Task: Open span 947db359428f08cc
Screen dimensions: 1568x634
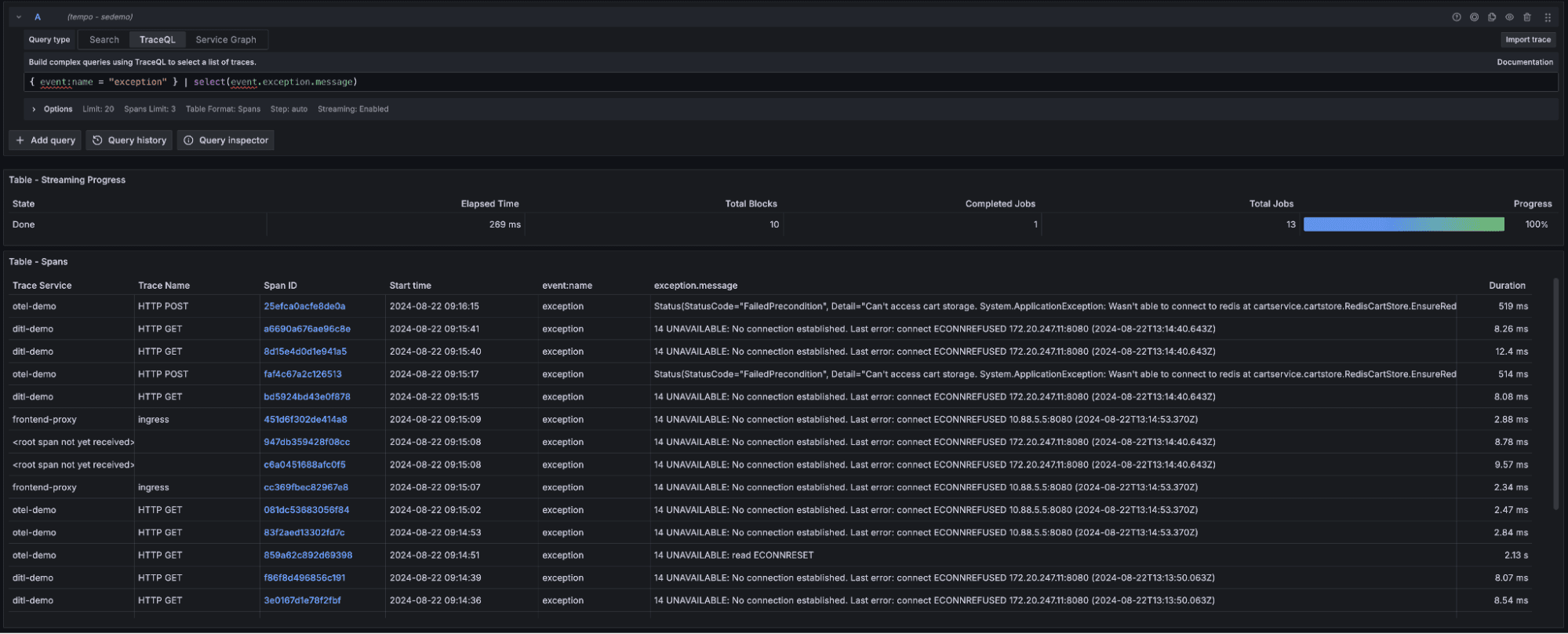Action: (x=307, y=443)
